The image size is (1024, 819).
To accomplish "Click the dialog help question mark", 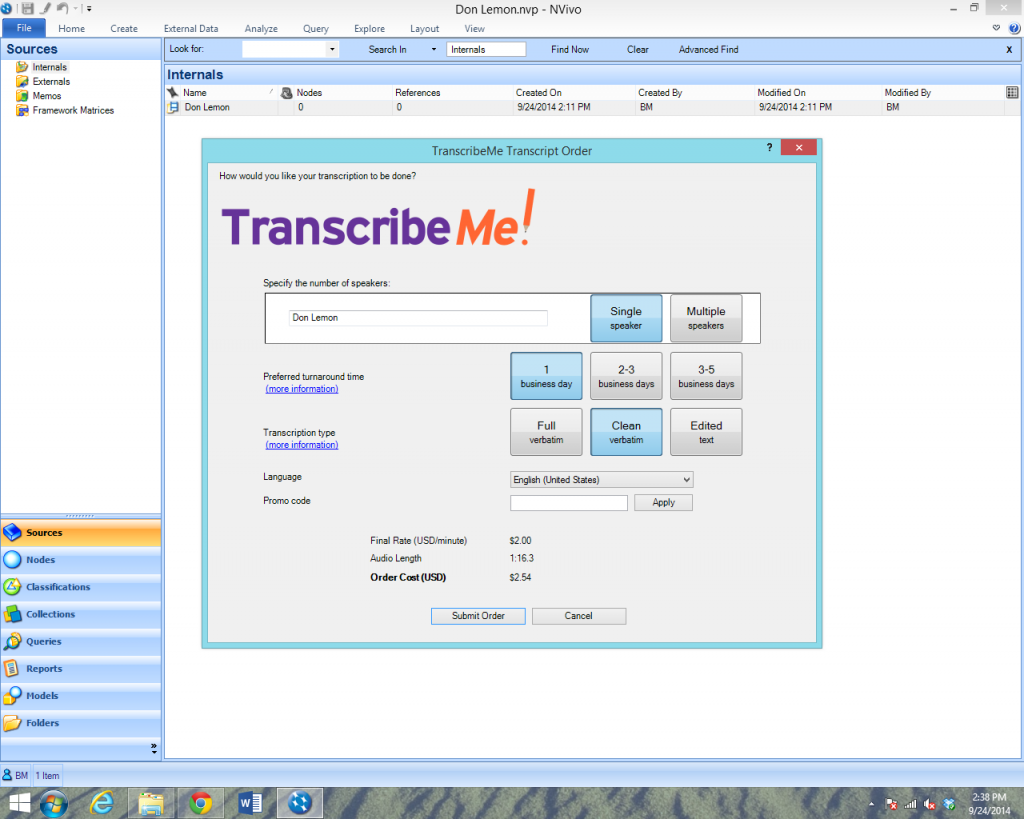I will (769, 148).
